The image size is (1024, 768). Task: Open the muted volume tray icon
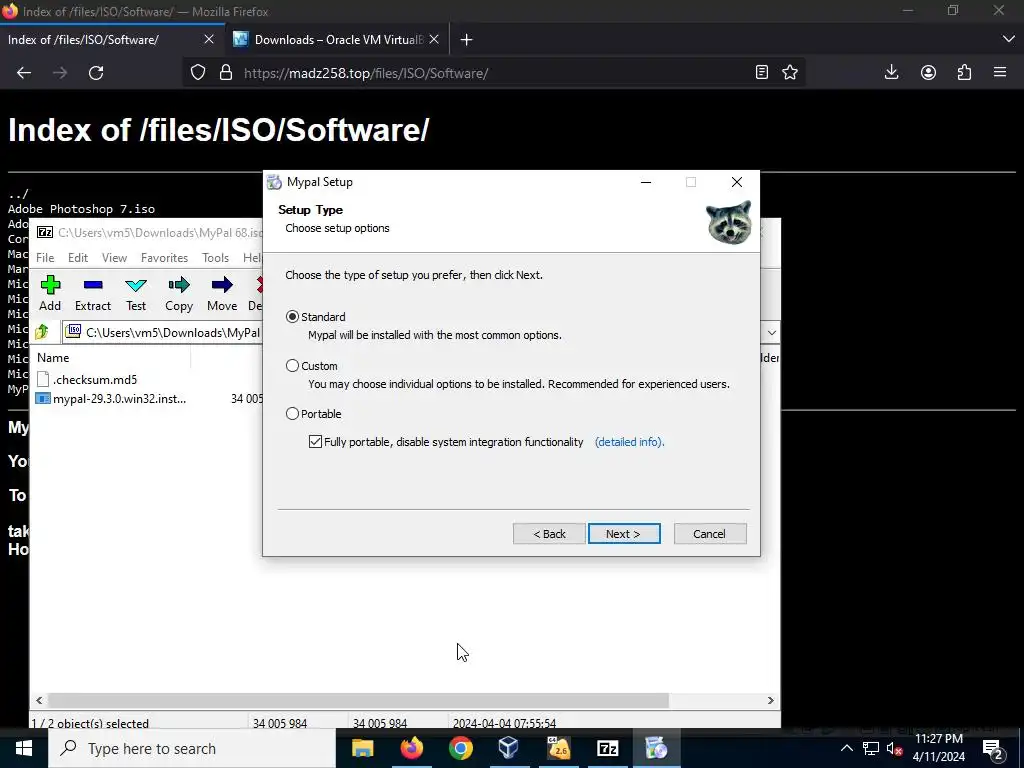click(894, 748)
